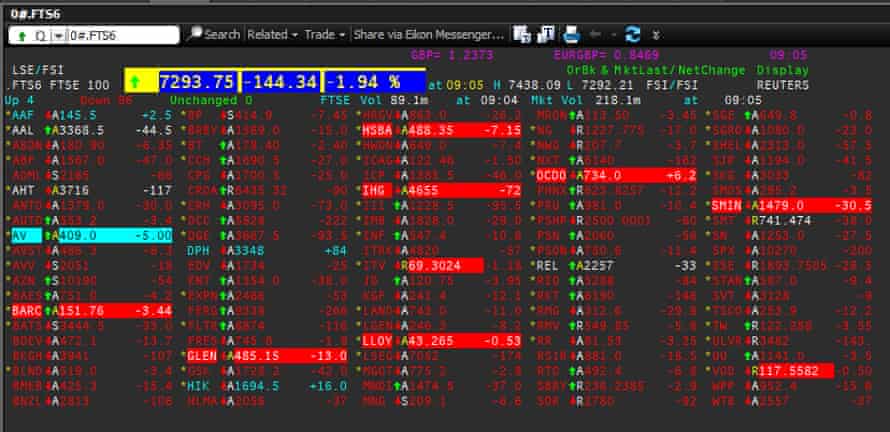890x432 pixels.
Task: Click the text template icon in the toolbar
Action: click(x=545, y=35)
